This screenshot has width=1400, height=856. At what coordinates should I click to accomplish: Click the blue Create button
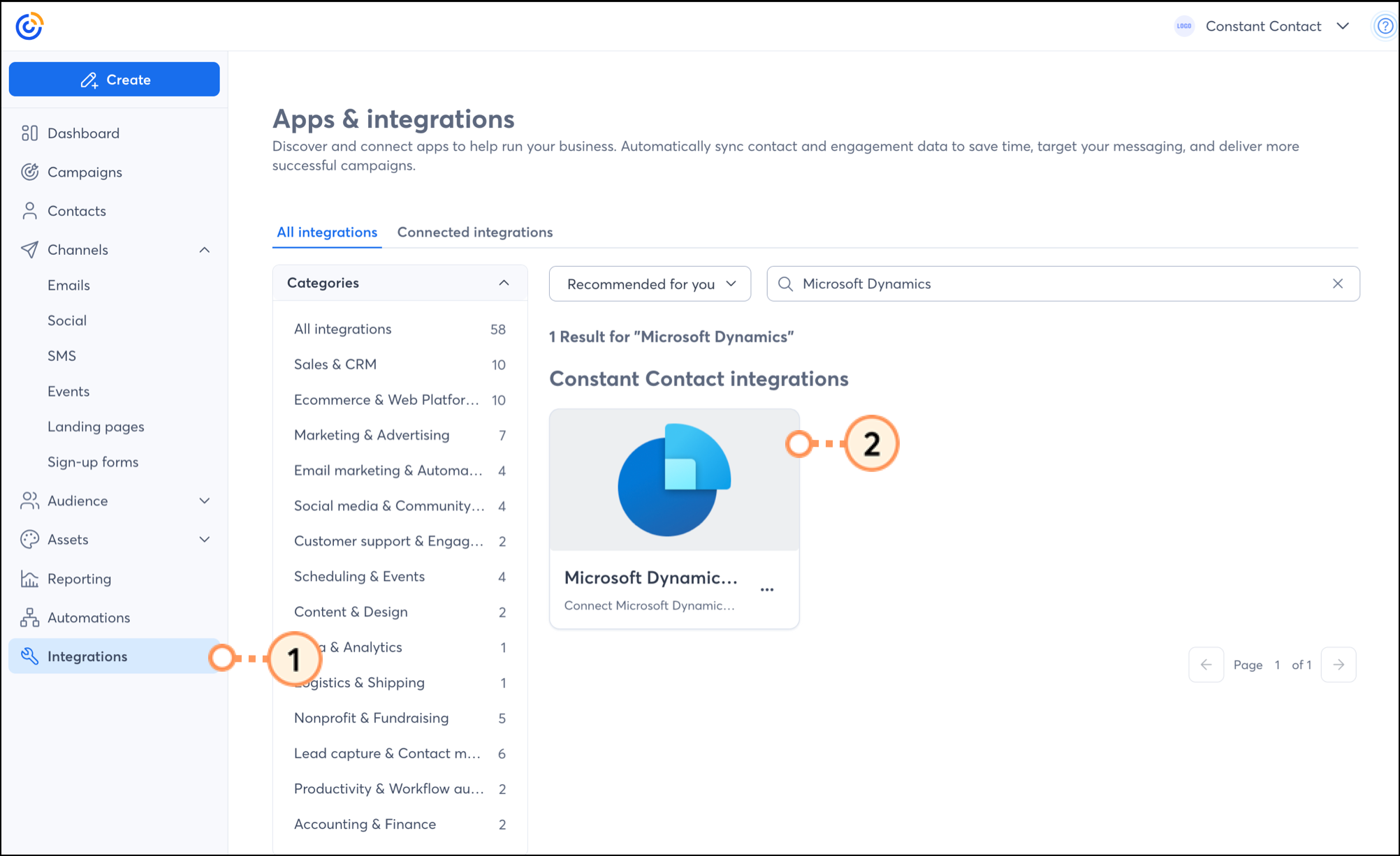(115, 80)
